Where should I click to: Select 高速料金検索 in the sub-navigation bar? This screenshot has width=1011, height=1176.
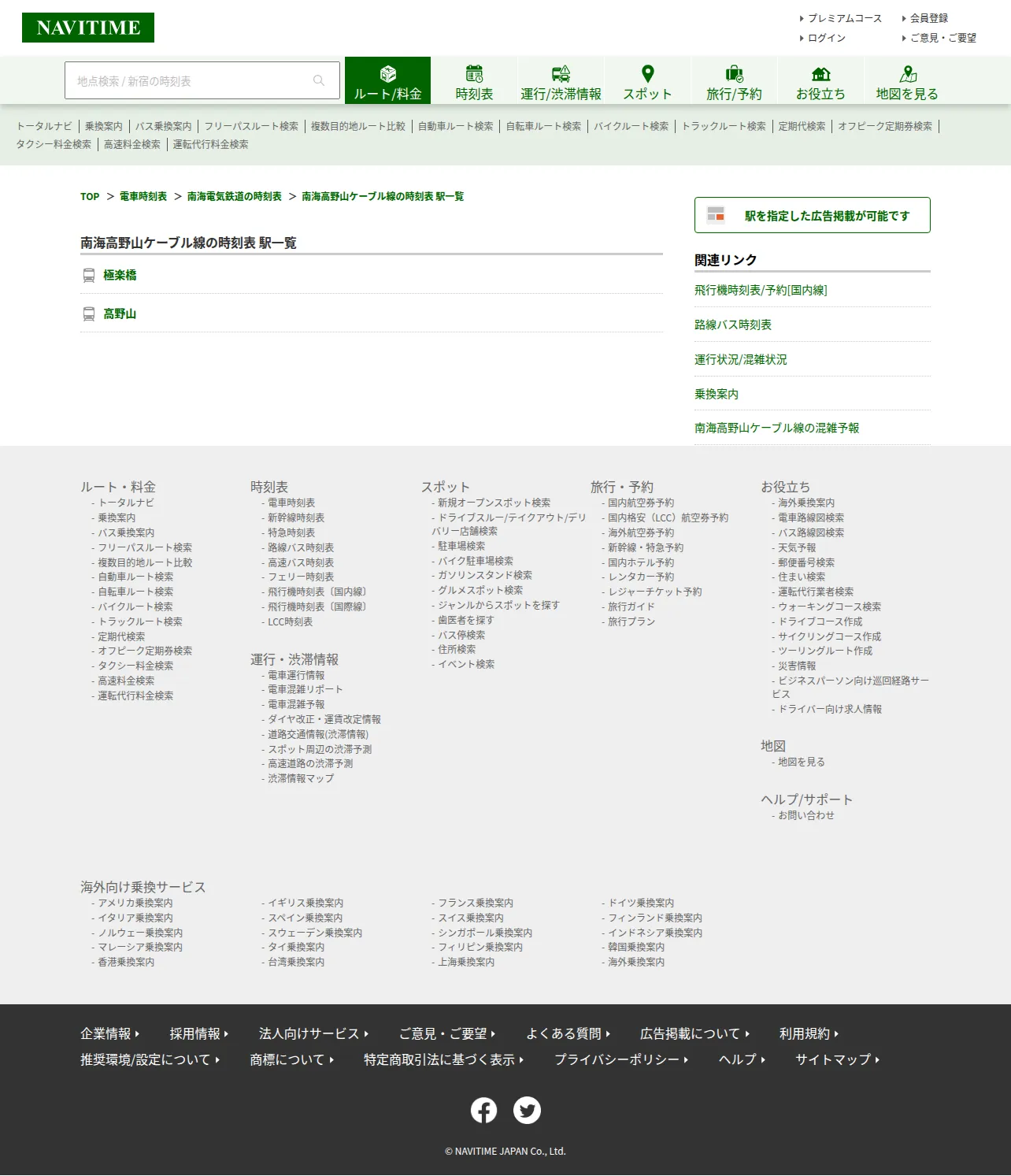(132, 145)
